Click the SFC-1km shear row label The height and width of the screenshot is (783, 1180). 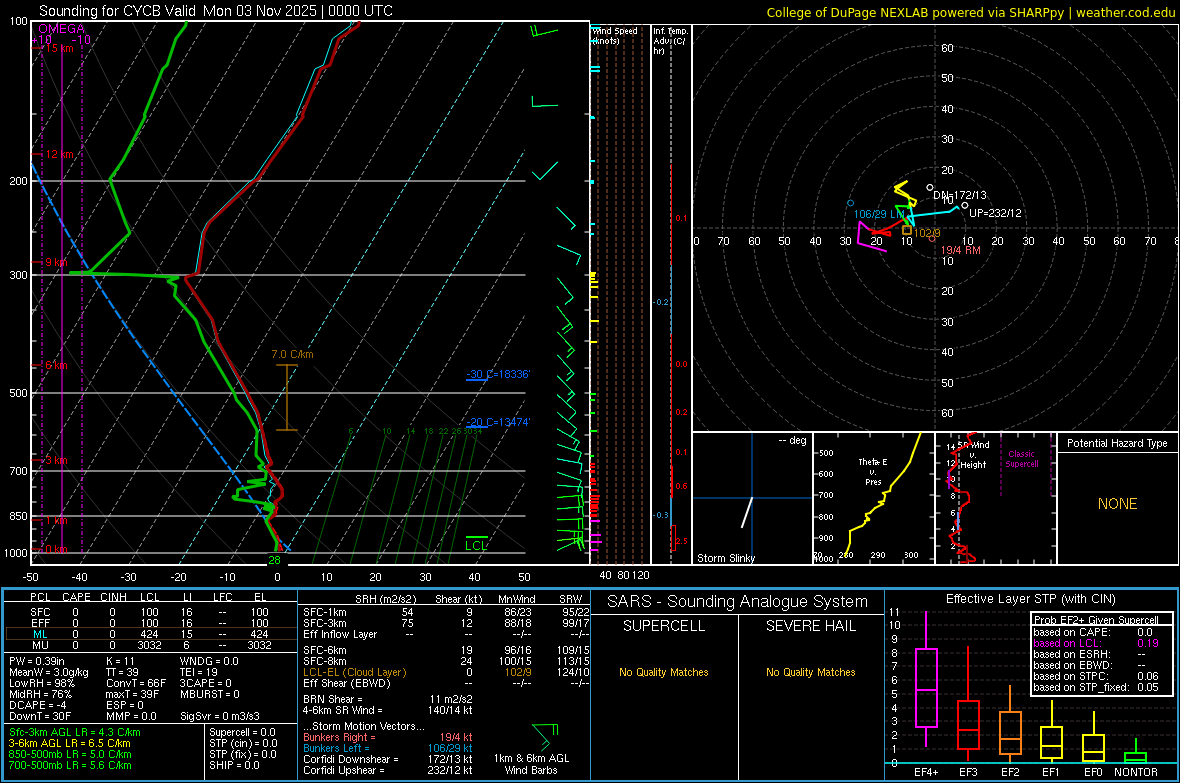coord(325,612)
